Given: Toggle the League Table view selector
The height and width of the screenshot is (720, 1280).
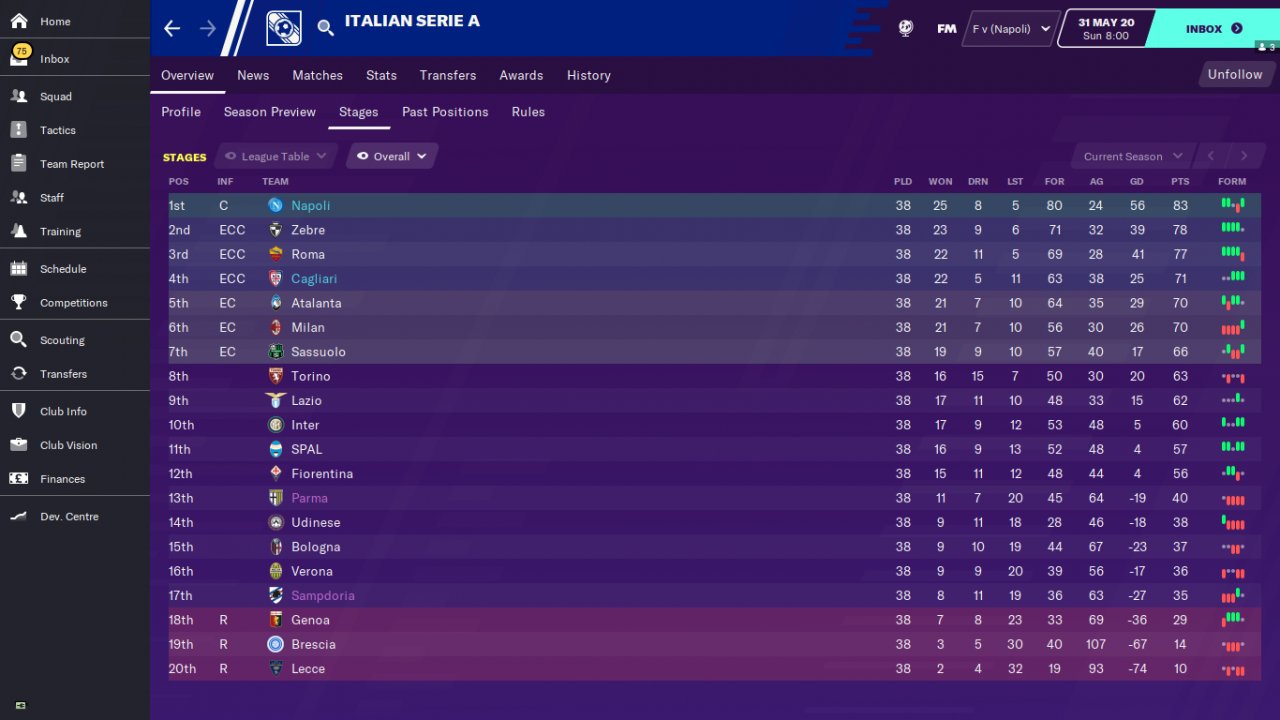Looking at the screenshot, I should [276, 156].
